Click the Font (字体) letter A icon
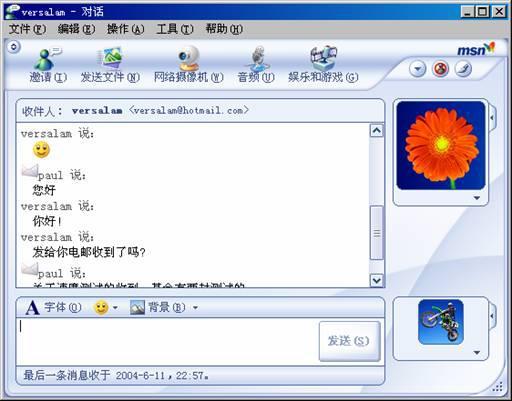This screenshot has height=401, width=512. (x=32, y=307)
